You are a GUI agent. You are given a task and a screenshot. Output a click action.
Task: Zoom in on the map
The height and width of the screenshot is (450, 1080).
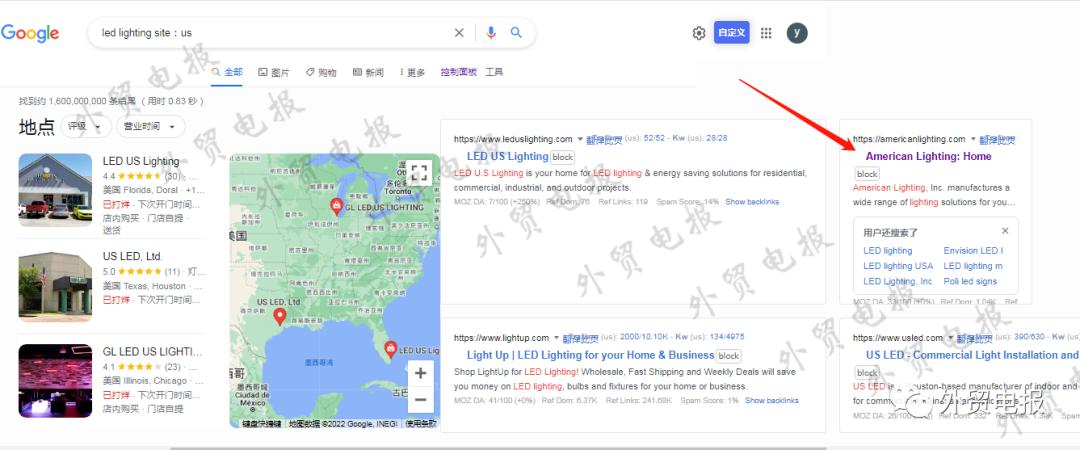coord(420,374)
